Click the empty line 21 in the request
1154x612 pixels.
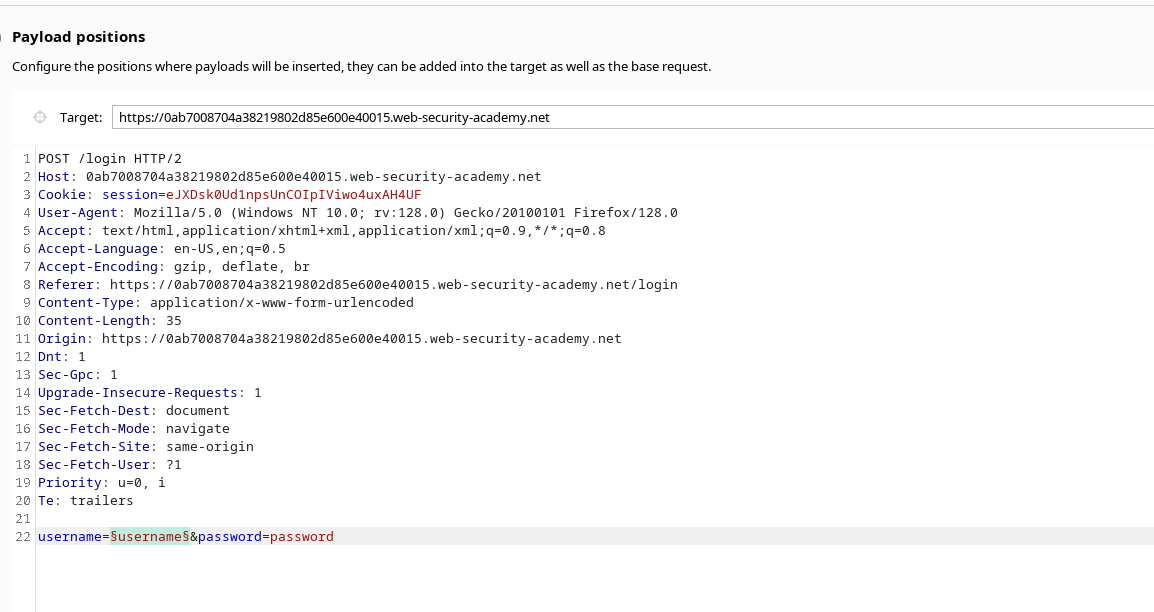coord(300,519)
